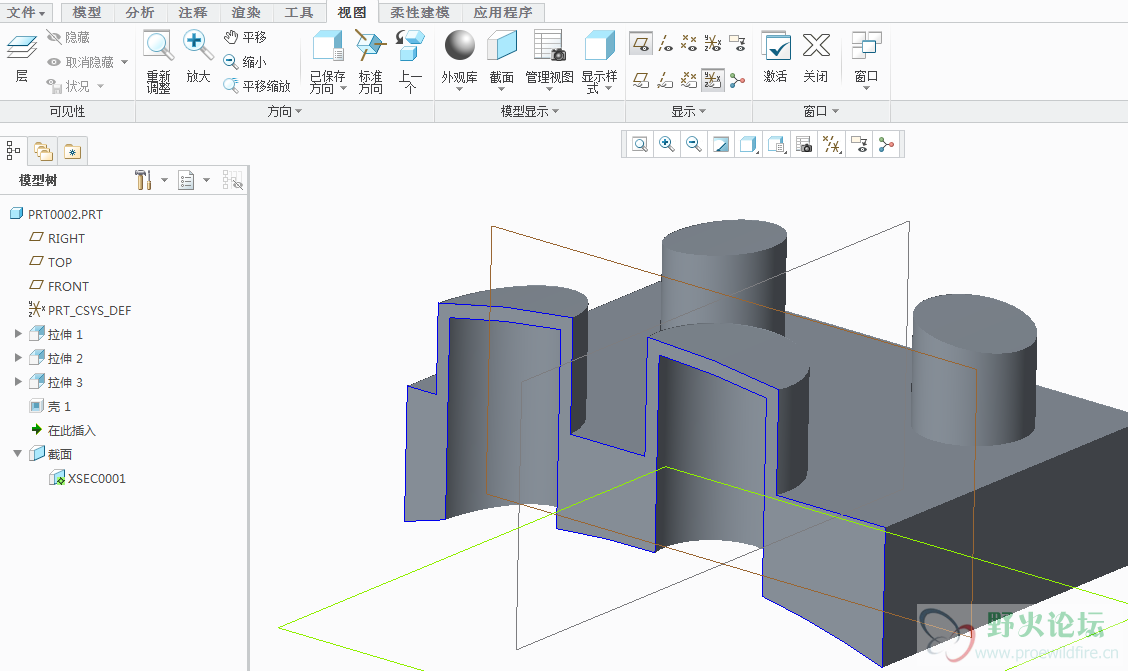Toggle datum point display on ribbon
Viewport: 1128px width, 671px height.
click(x=689, y=43)
